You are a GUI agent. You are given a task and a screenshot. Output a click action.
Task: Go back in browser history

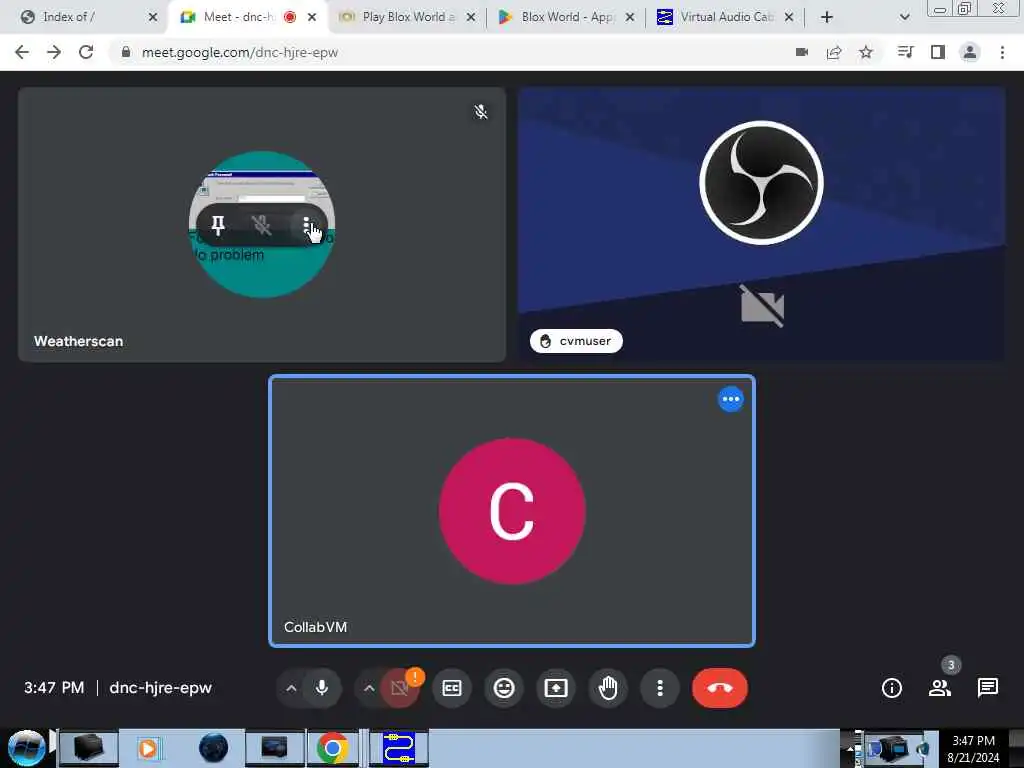[x=22, y=52]
